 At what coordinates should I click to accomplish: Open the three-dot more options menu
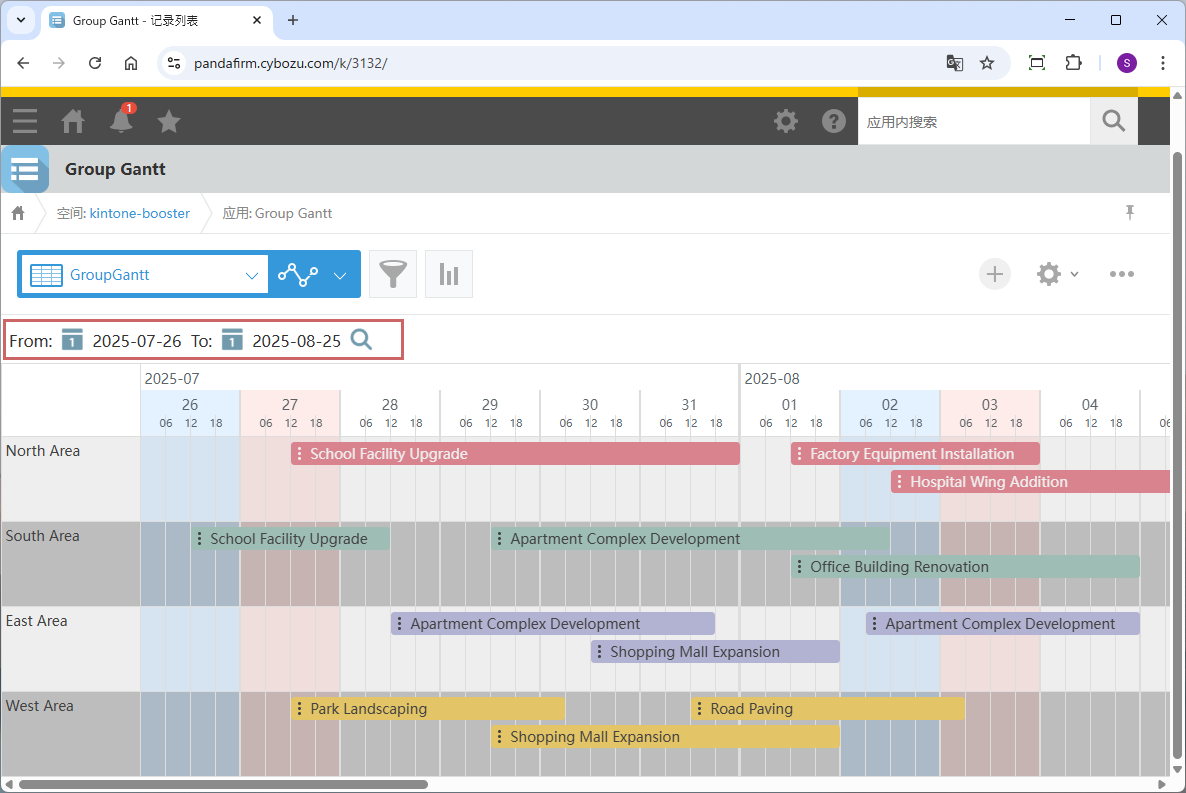[1121, 274]
